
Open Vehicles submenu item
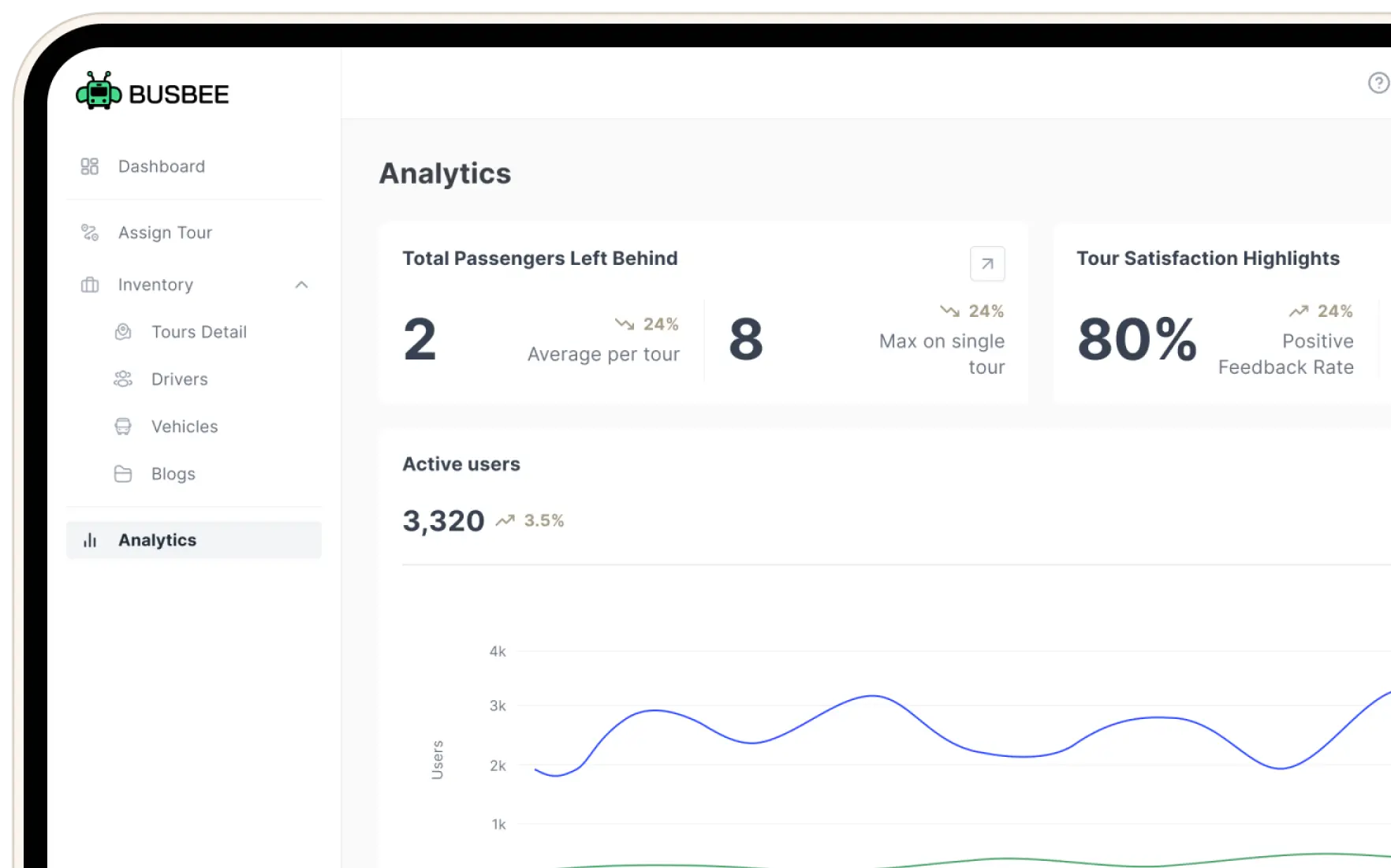click(185, 427)
